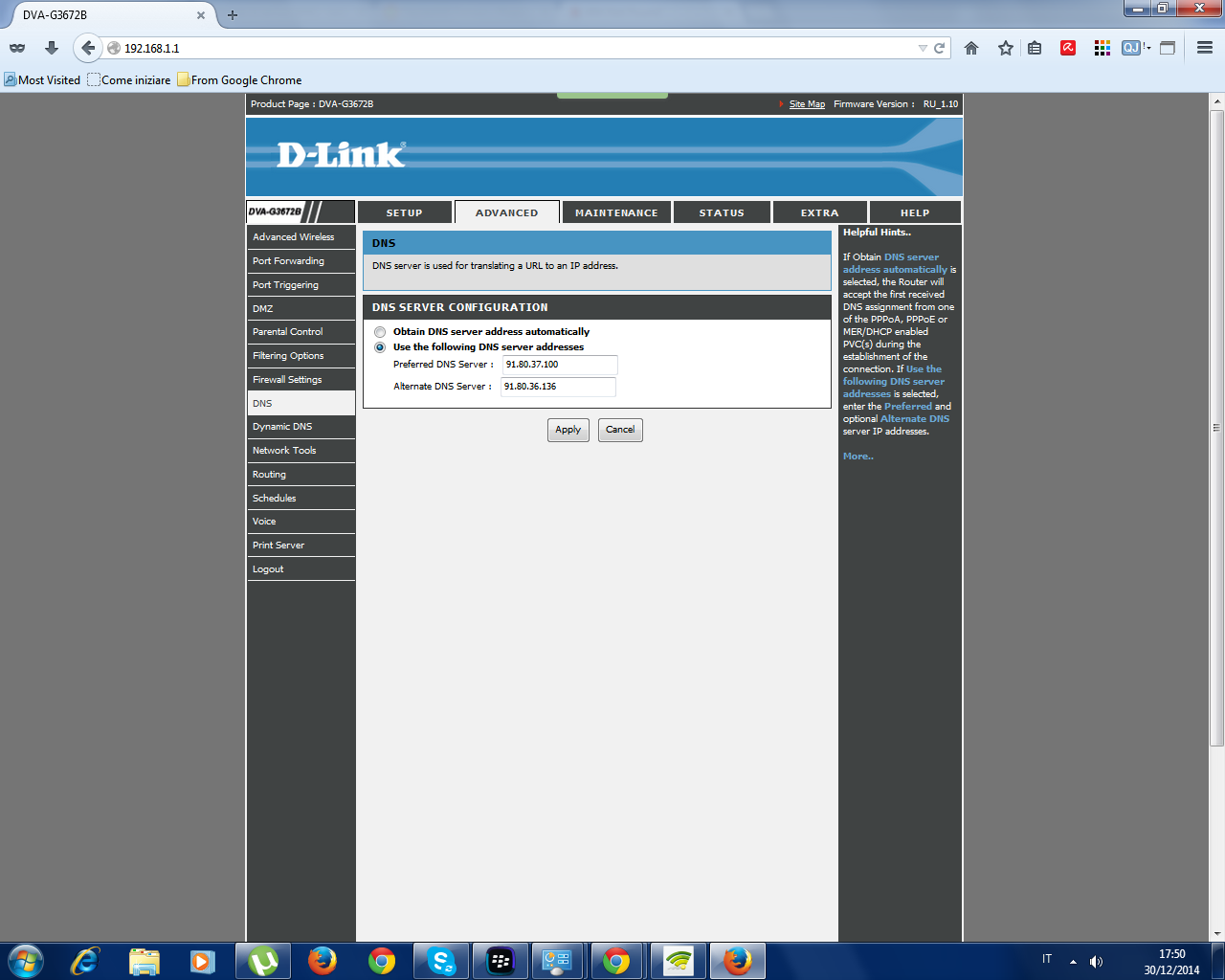Open the DMZ sidebar entry
This screenshot has height=980, width=1225.
tap(301, 308)
